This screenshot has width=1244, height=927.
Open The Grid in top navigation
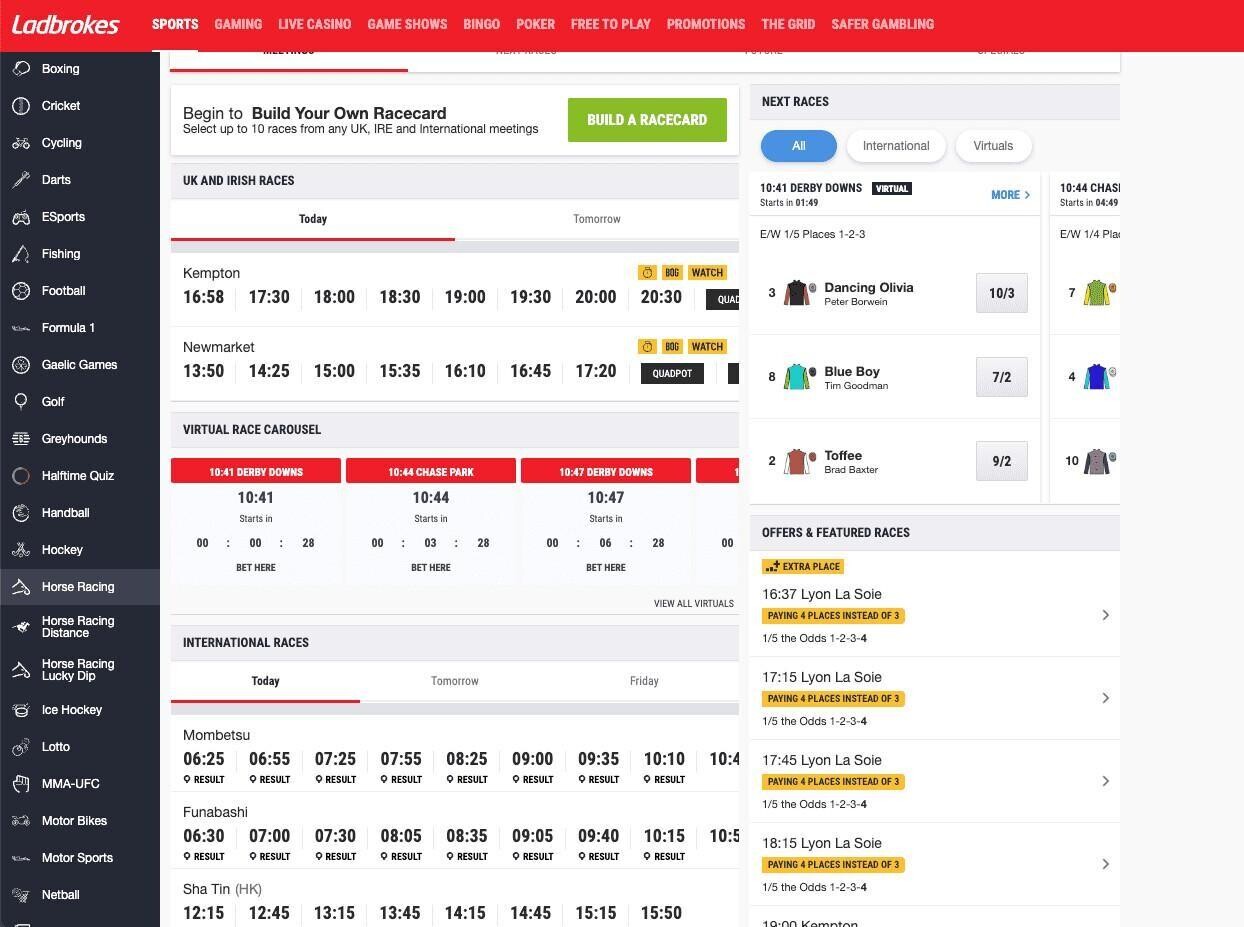pyautogui.click(x=788, y=24)
